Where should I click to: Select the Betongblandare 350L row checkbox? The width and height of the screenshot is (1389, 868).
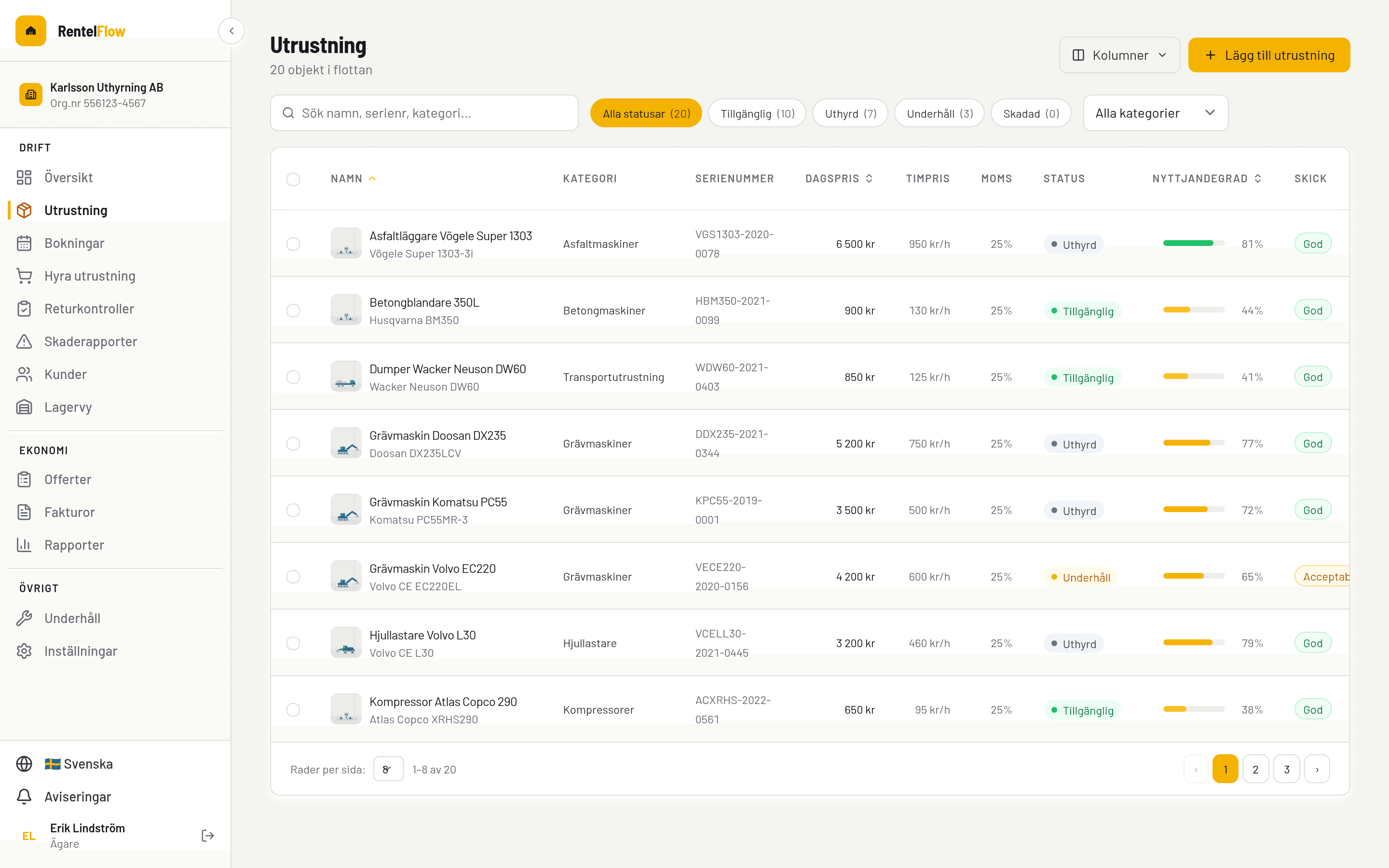coord(293,311)
